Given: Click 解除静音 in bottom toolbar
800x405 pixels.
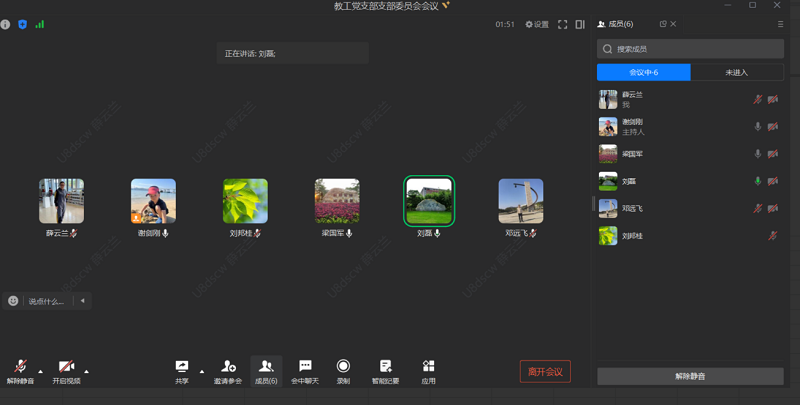Looking at the screenshot, I should (20, 372).
